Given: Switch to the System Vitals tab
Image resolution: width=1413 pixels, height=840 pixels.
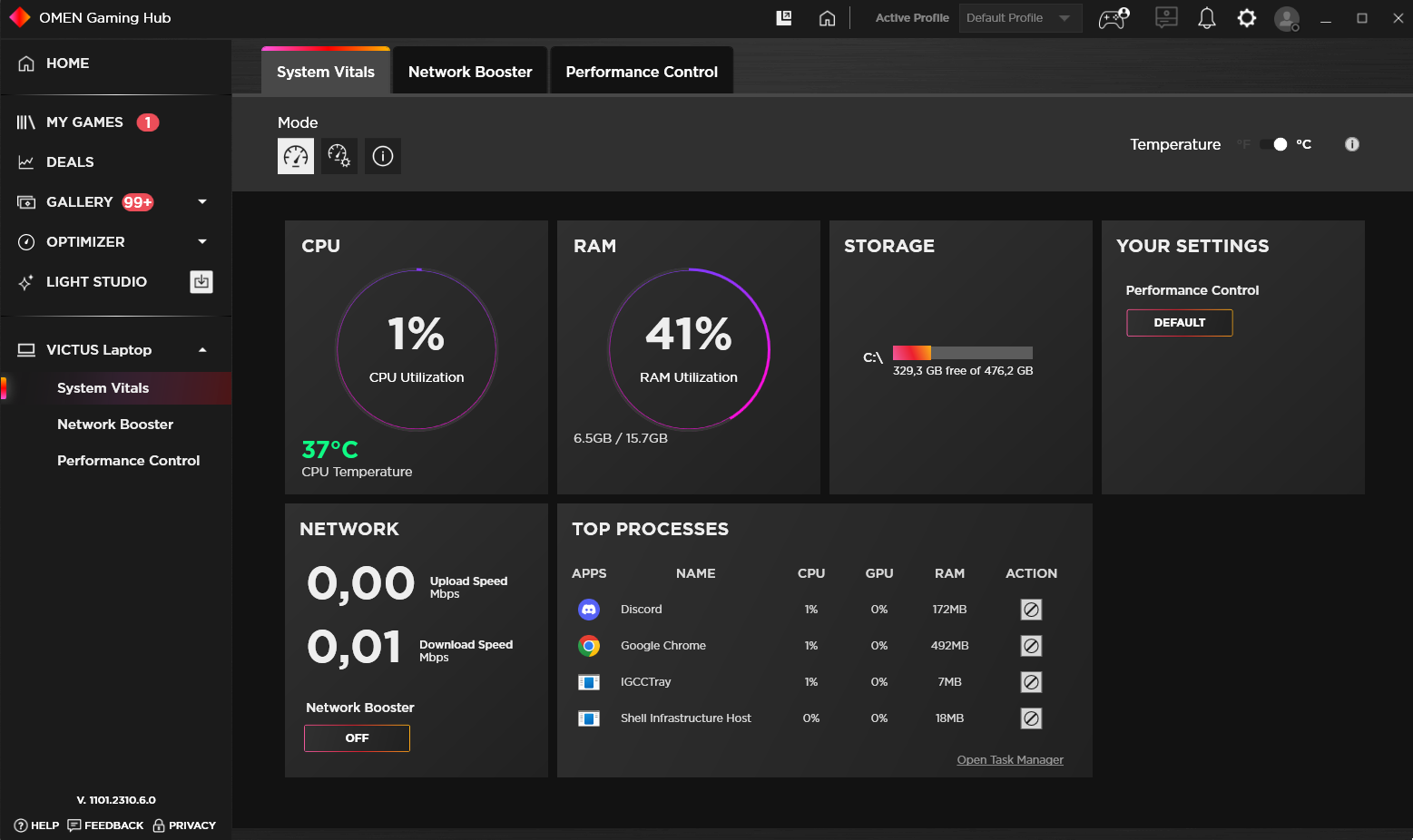Looking at the screenshot, I should click(x=326, y=72).
